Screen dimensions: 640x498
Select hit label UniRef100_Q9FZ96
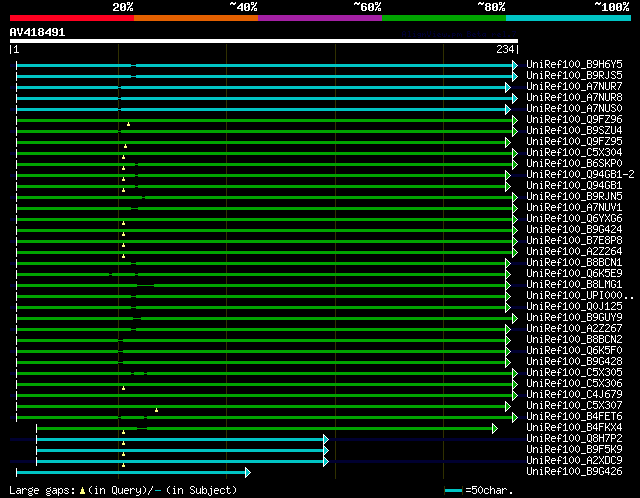click(x=574, y=120)
